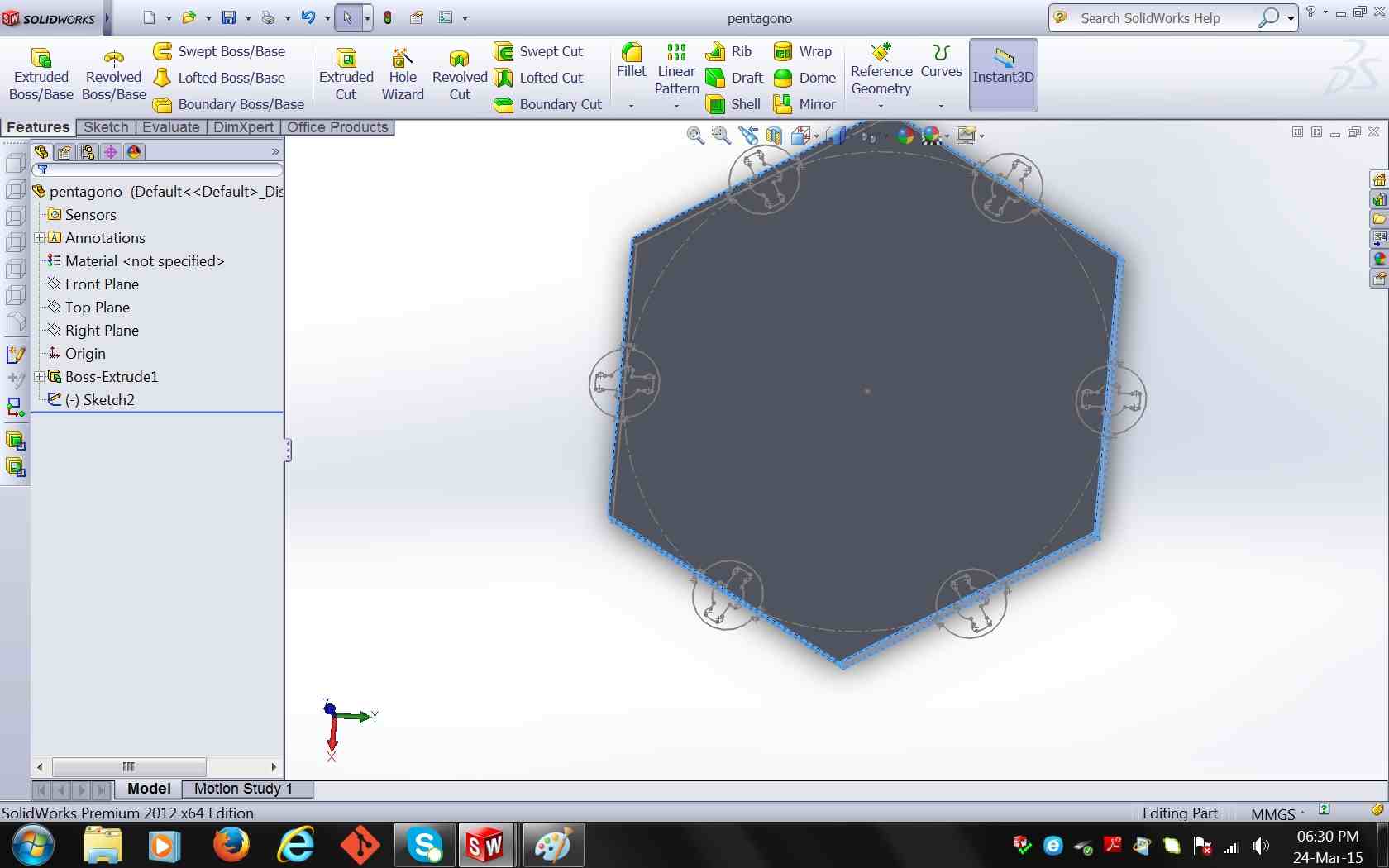
Task: Click the Boundary Cut tool
Action: [x=547, y=104]
